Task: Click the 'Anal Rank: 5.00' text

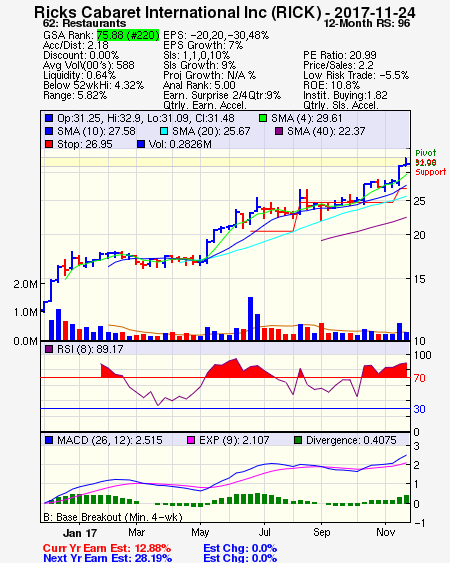Action: pyautogui.click(x=199, y=85)
